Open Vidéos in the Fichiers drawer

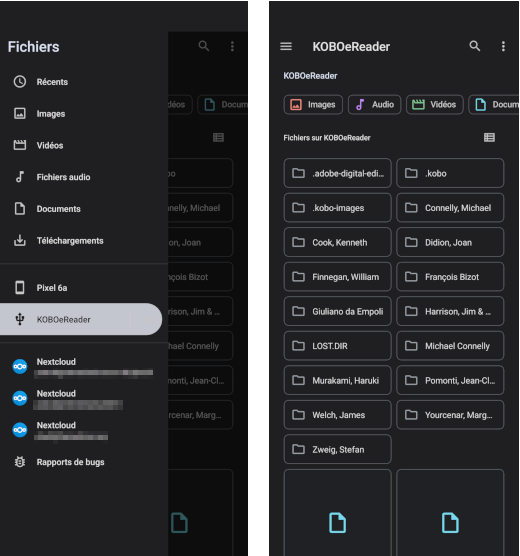[x=84, y=145]
